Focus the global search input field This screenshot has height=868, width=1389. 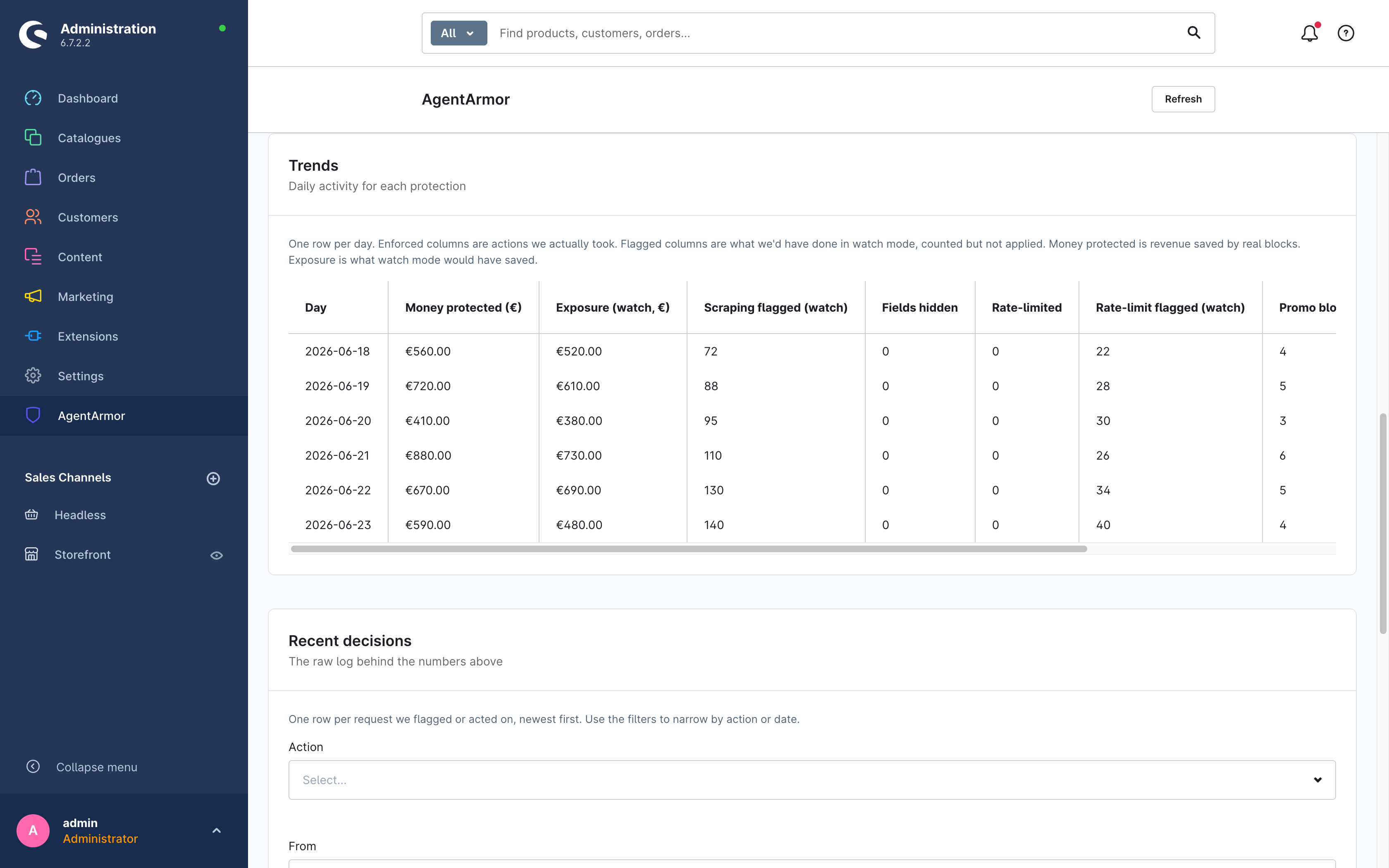click(x=838, y=33)
